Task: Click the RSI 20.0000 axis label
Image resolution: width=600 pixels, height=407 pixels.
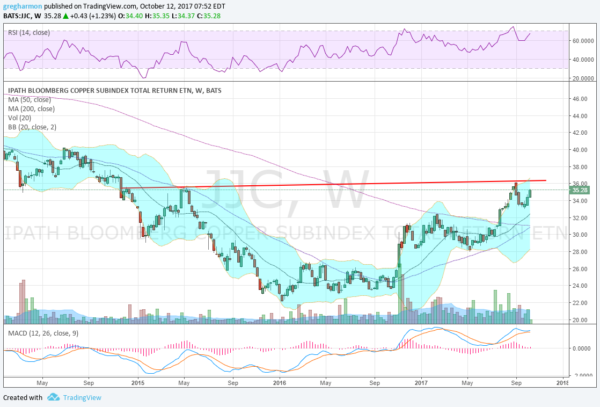Action: pos(583,78)
